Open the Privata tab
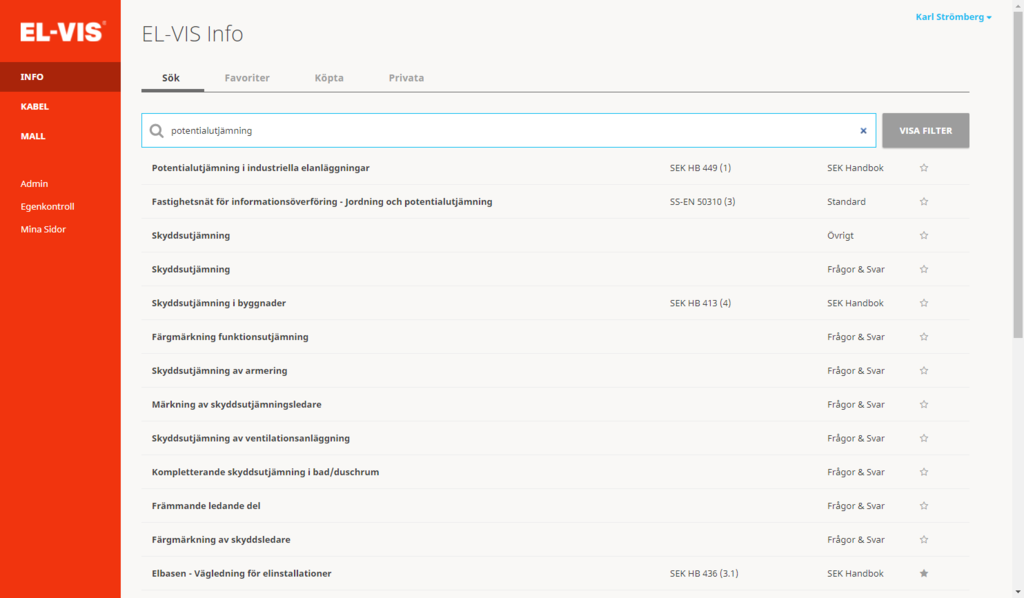Viewport: 1024px width, 598px height. (406, 78)
